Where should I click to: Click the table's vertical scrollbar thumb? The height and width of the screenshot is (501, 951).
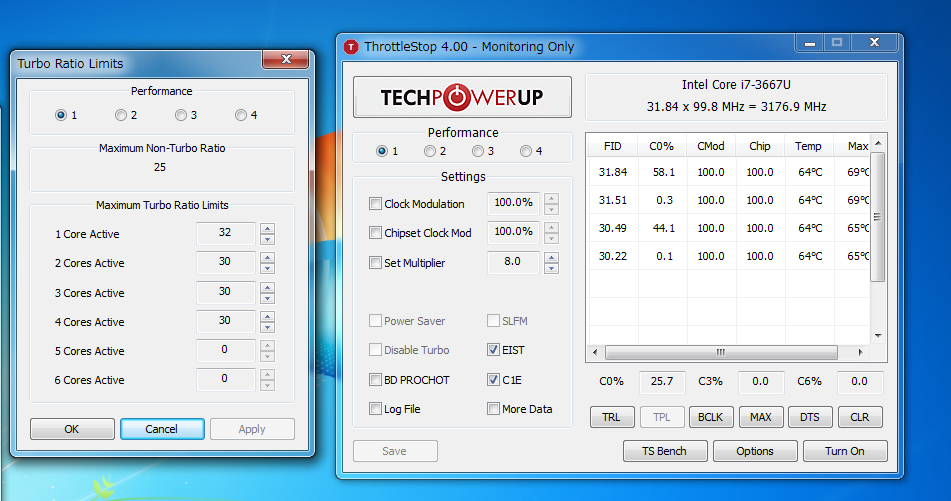click(878, 217)
